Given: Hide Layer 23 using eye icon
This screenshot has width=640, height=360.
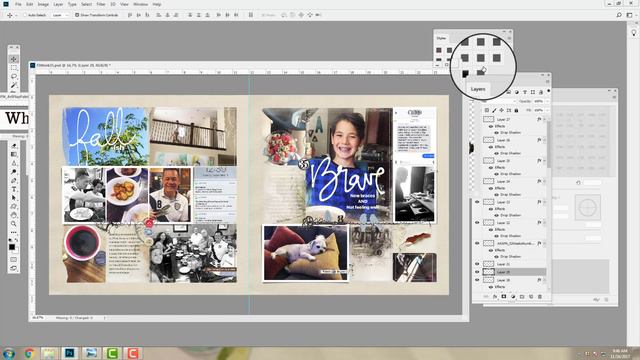Looking at the screenshot, I should pyautogui.click(x=477, y=202).
